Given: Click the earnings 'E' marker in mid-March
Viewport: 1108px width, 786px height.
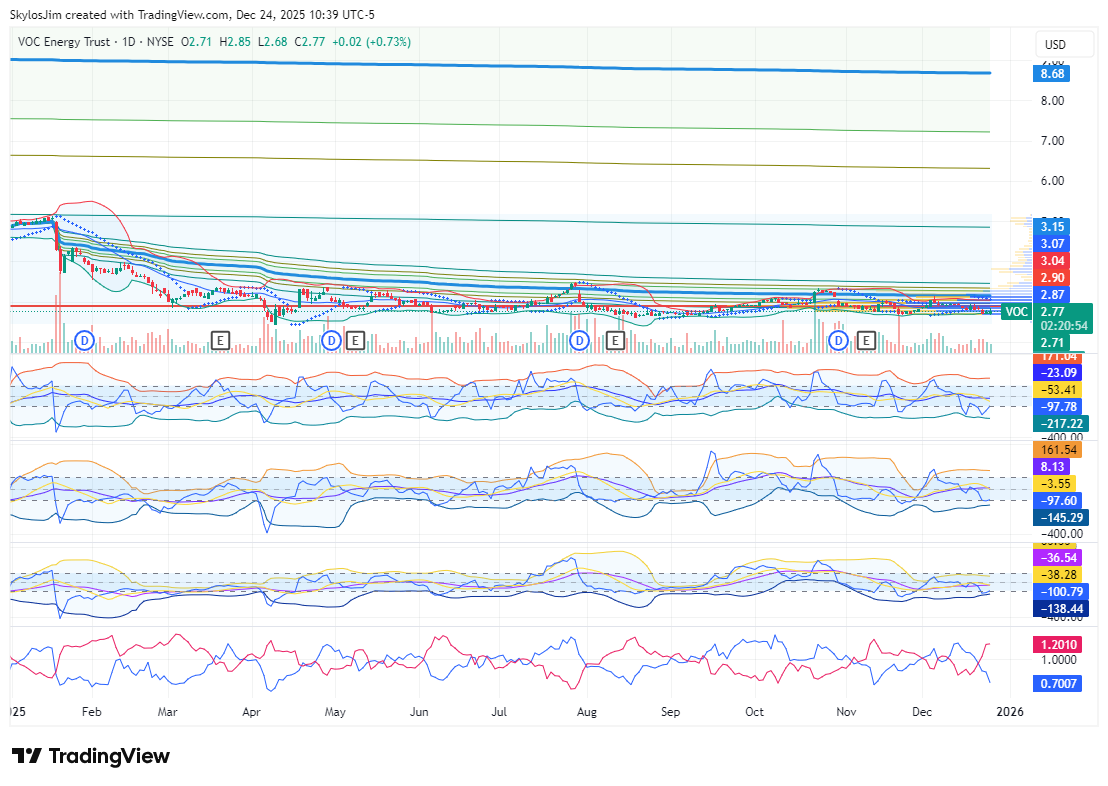Looking at the screenshot, I should (221, 341).
